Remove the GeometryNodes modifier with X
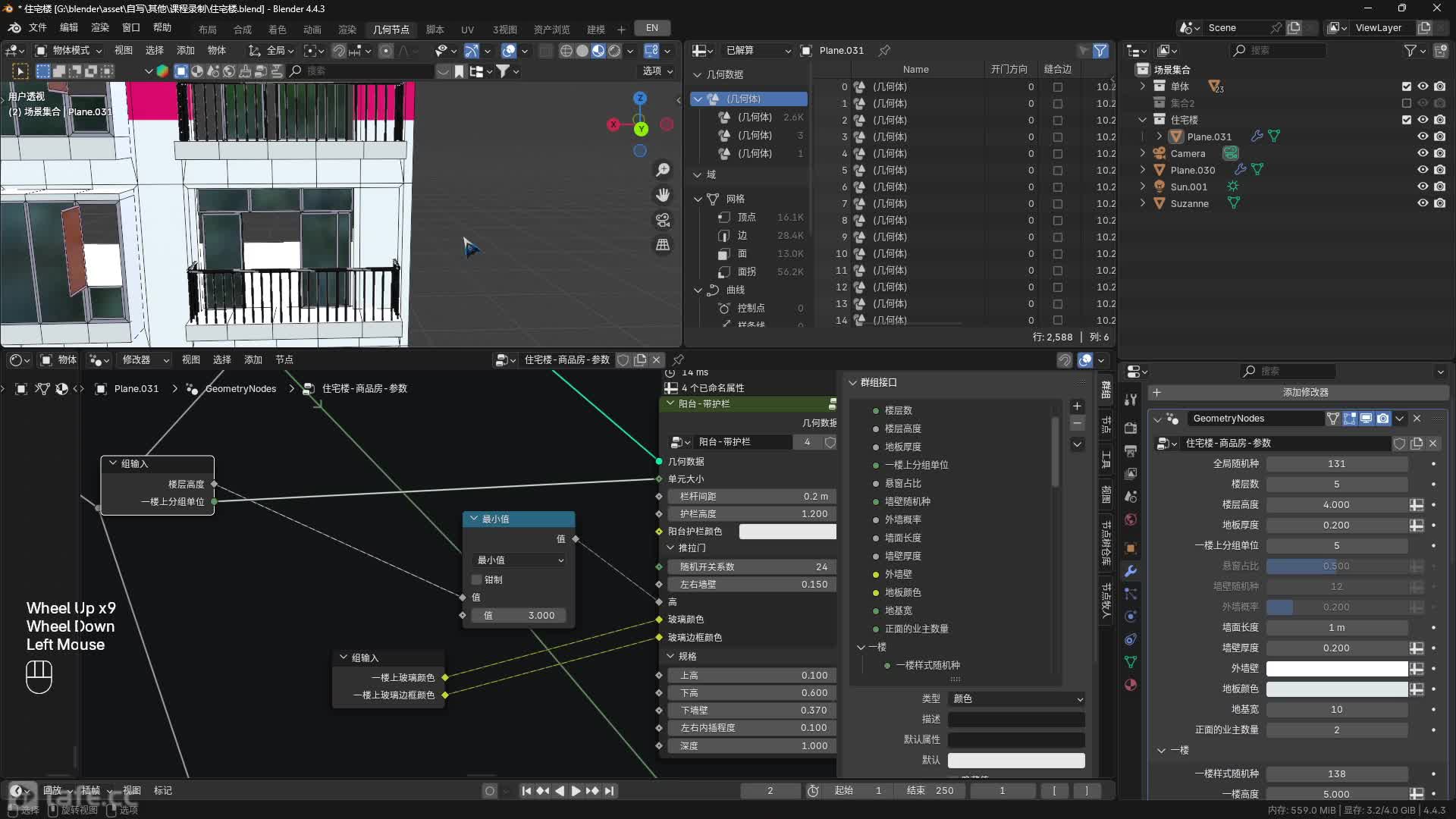Image resolution: width=1456 pixels, height=819 pixels. pyautogui.click(x=1417, y=419)
